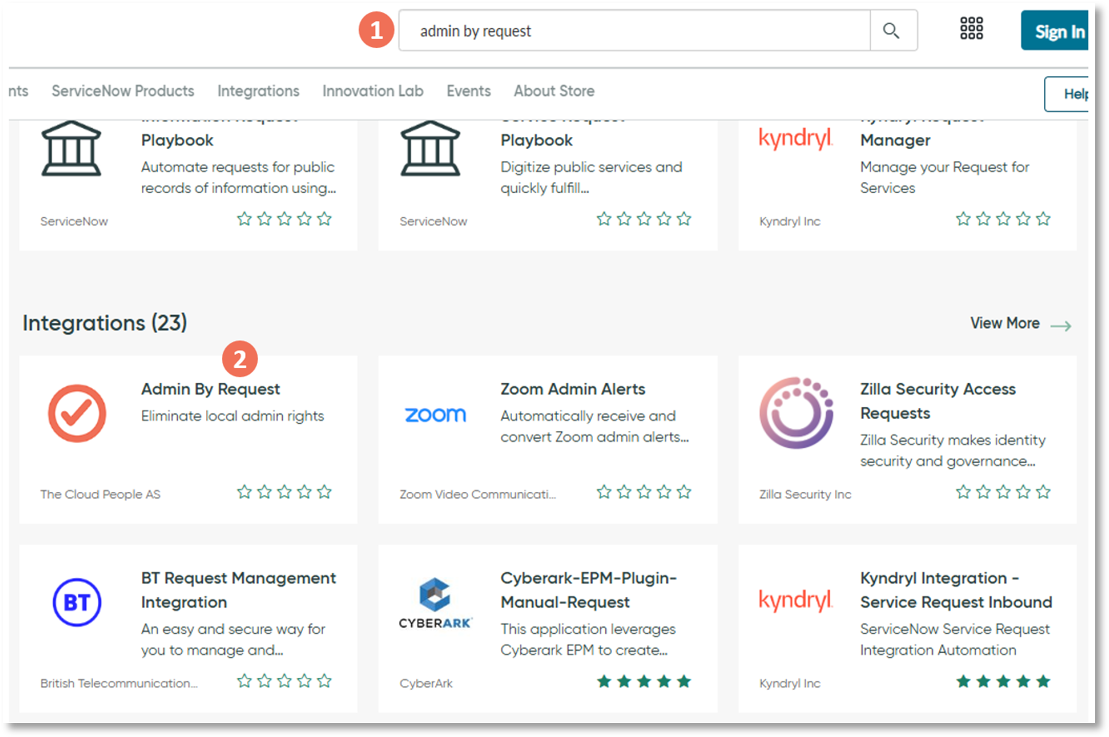This screenshot has width=1109, height=737.
Task: Click the Integrations (23) heading
Action: [105, 323]
